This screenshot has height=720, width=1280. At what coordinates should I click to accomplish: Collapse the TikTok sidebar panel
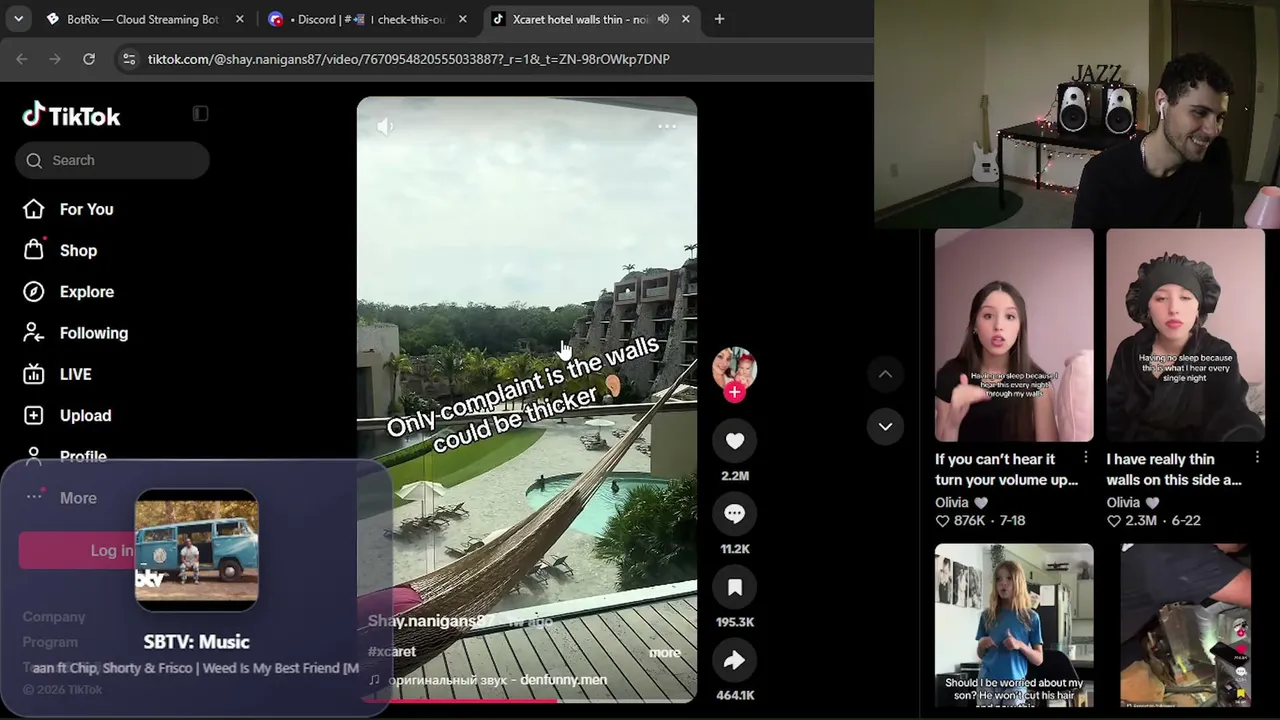[200, 114]
